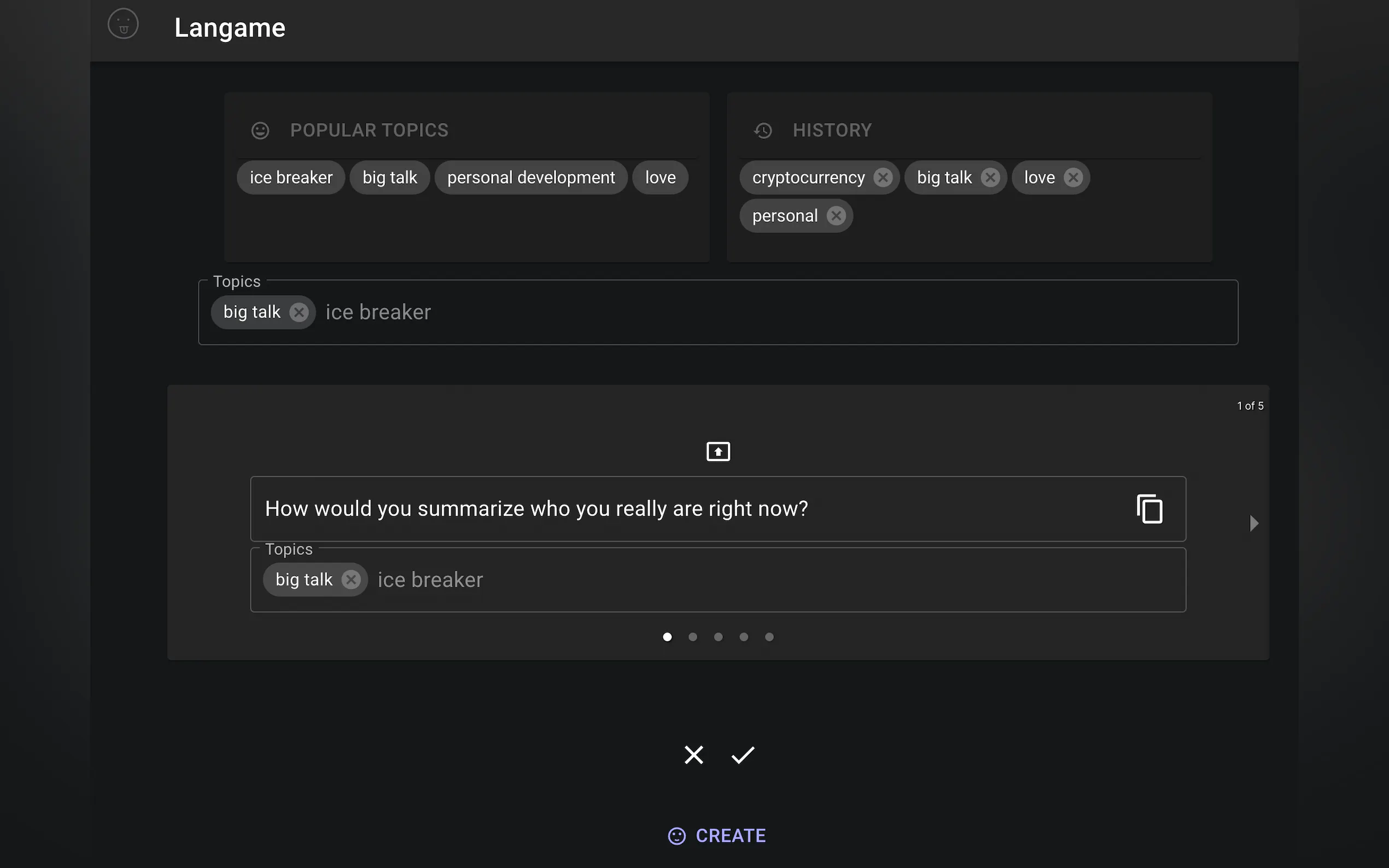Click the present-to-screen icon above the question
Viewport: 1389px width, 868px height.
point(718,452)
